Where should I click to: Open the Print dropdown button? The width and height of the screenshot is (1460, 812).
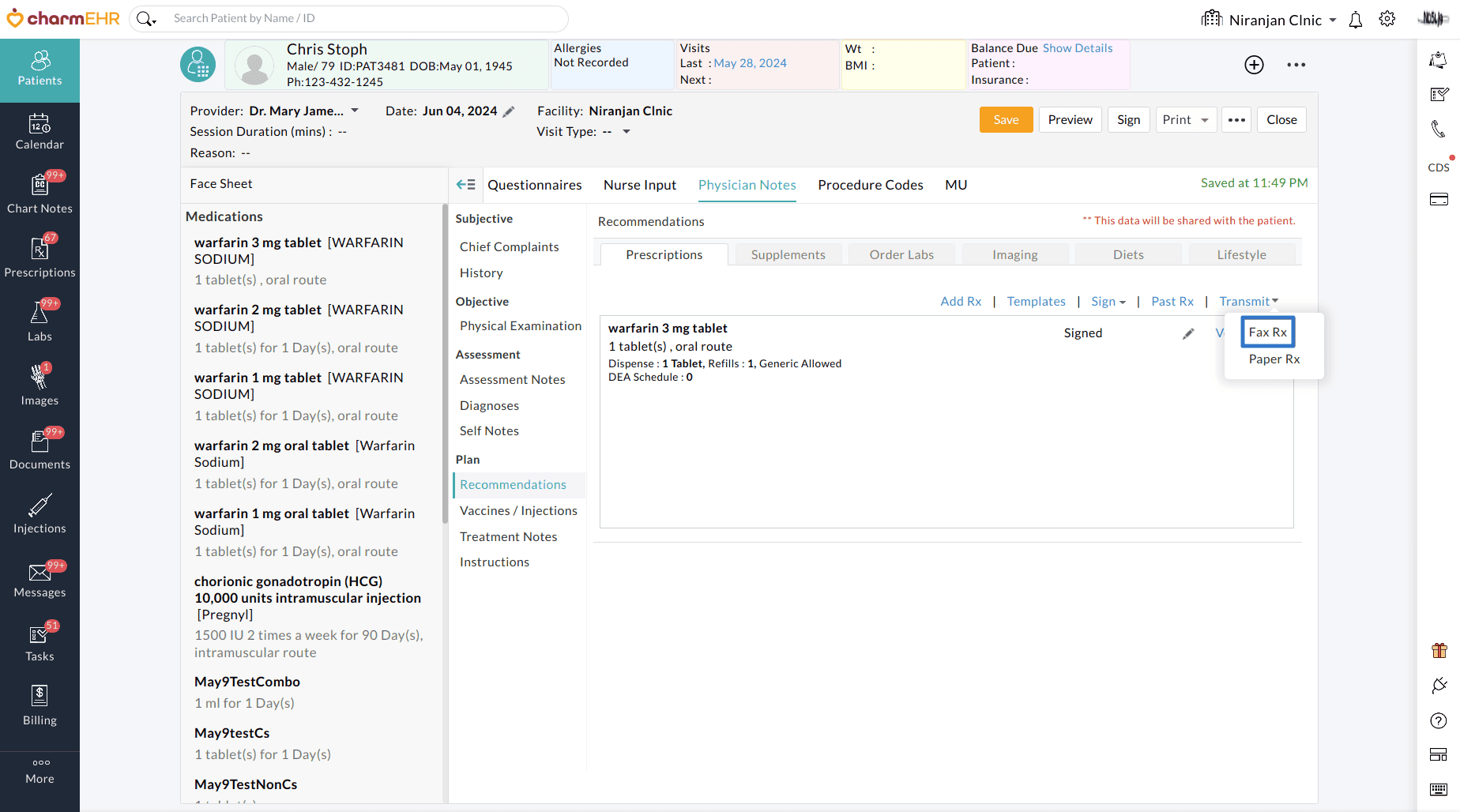point(1186,120)
